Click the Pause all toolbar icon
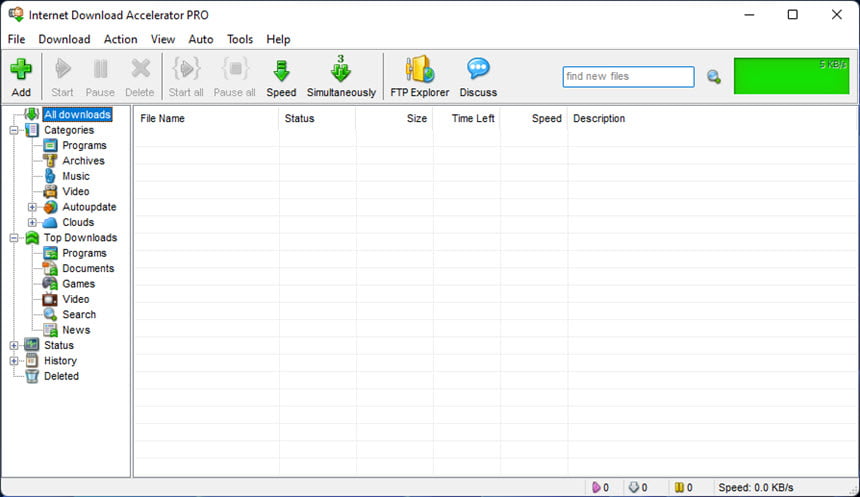Screen dimensions: 860x497 (235, 70)
